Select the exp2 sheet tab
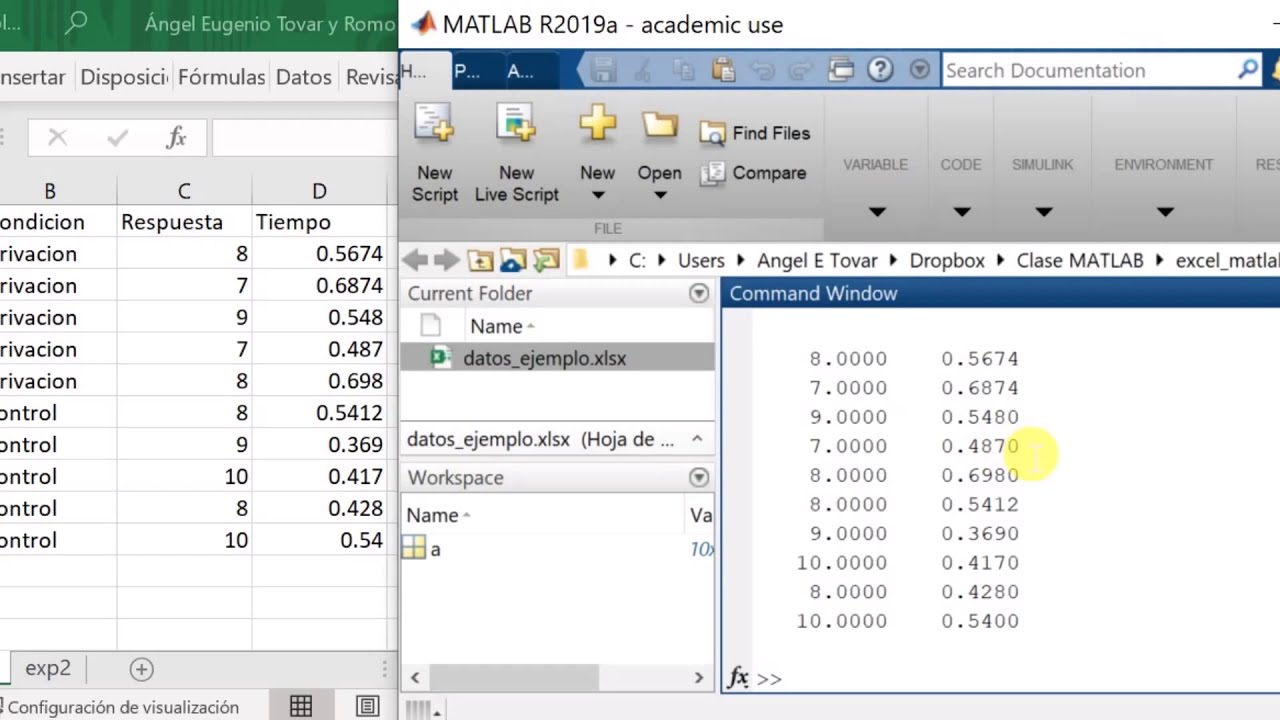The image size is (1280, 720). [x=48, y=668]
